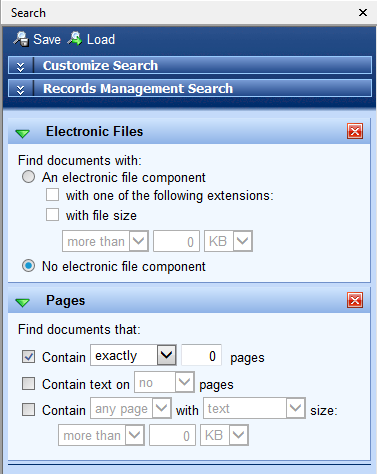Viewport: 377px width, 474px height.
Task: Collapse Pages section using green triangle
Action: click(23, 302)
